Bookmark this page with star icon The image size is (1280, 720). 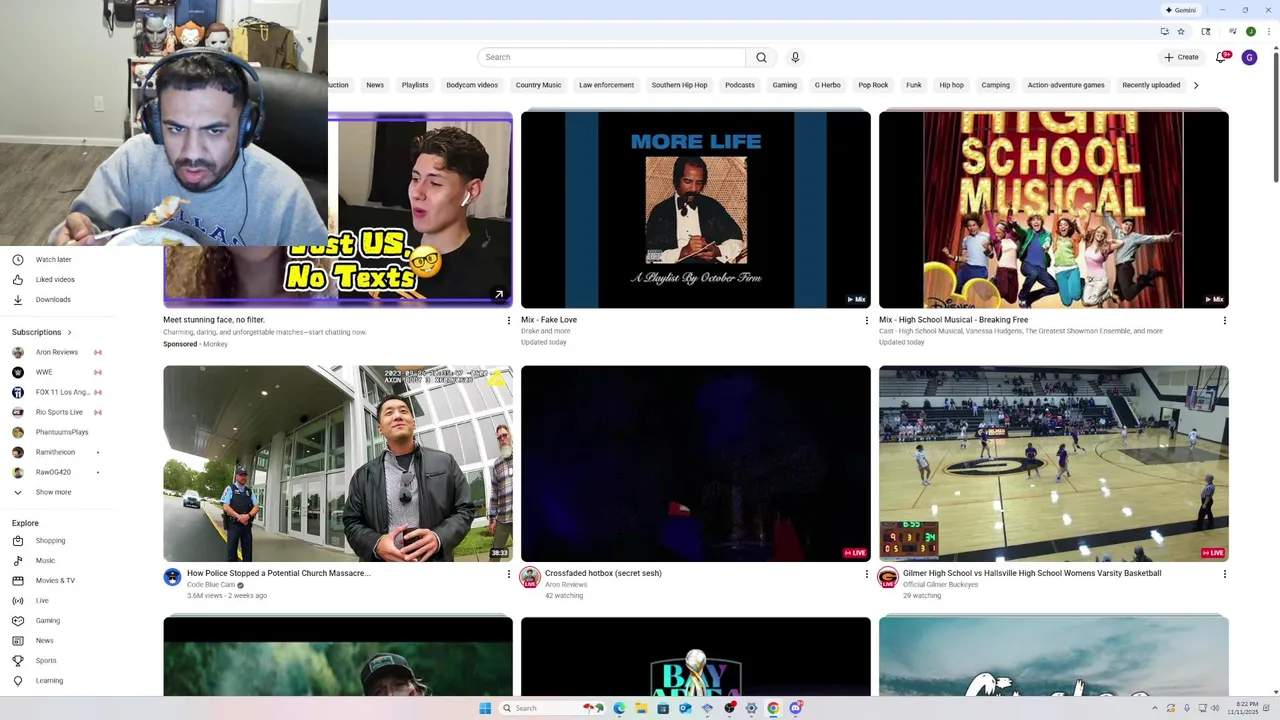(x=1181, y=31)
